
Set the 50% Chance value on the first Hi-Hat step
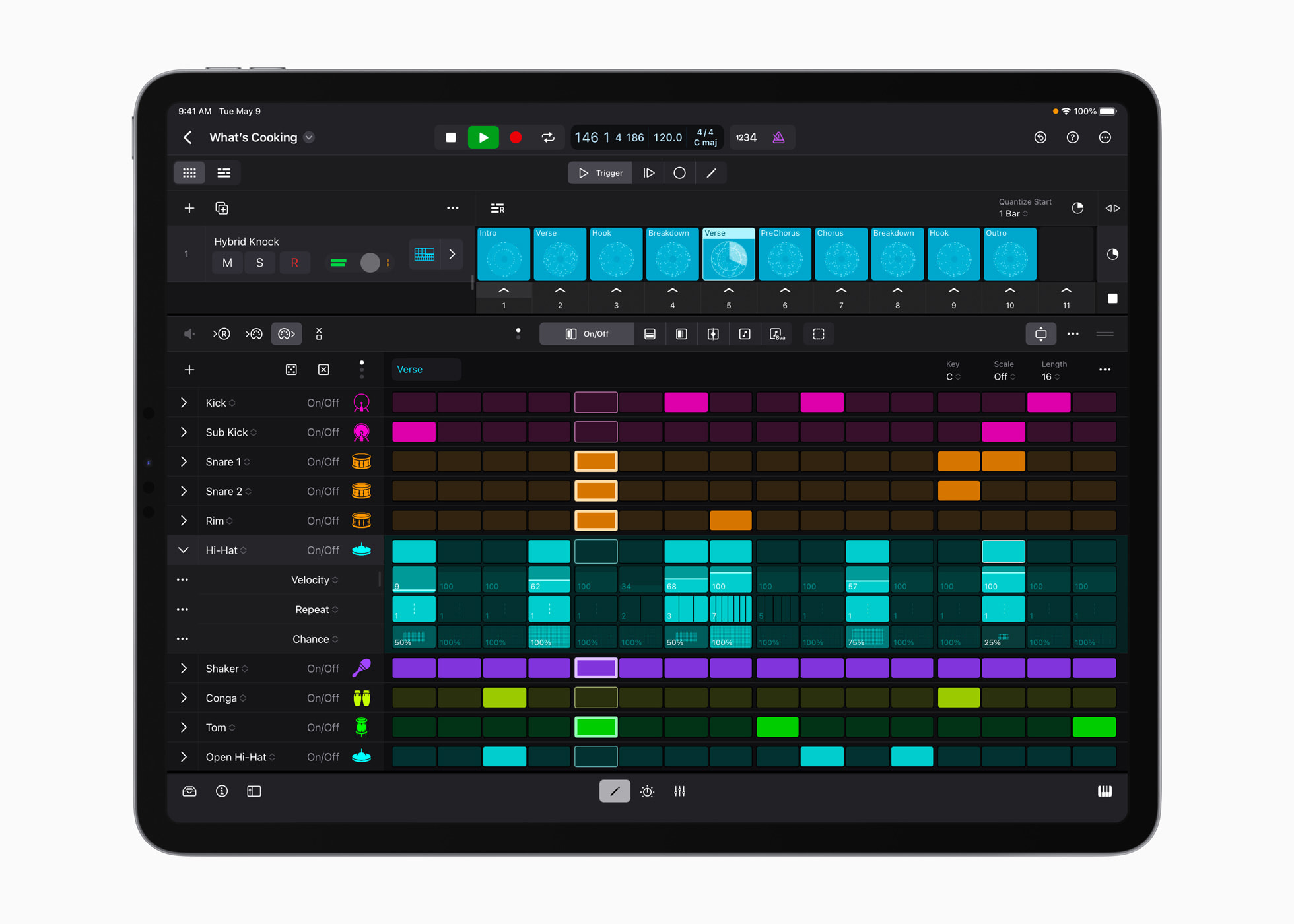coord(413,639)
